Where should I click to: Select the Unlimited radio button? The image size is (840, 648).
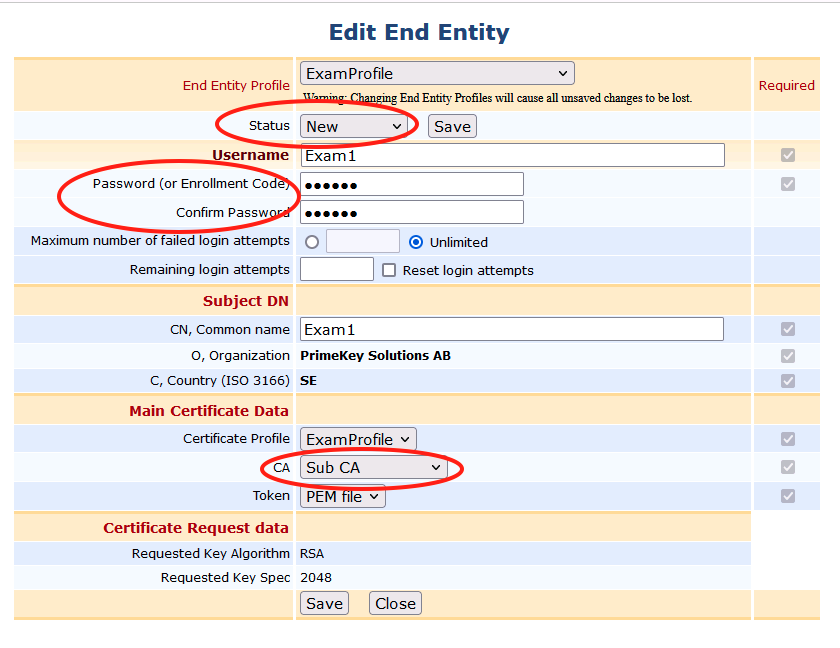tap(416, 242)
